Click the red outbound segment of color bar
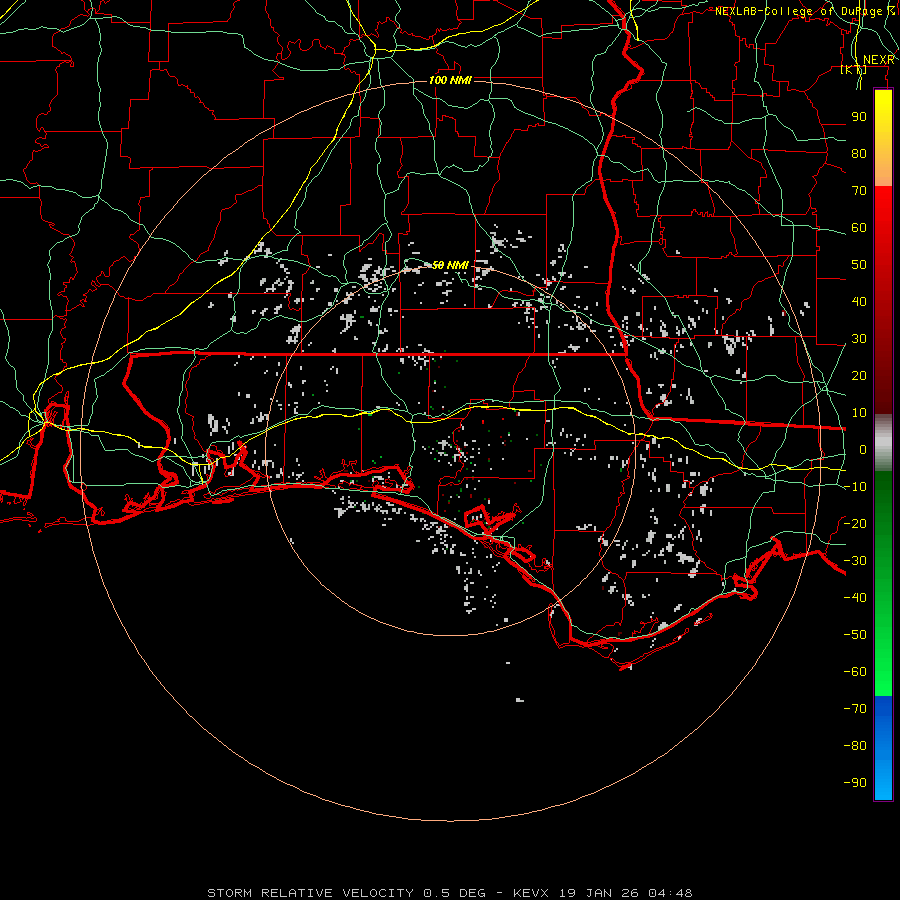The height and width of the screenshot is (900, 900). (x=883, y=300)
